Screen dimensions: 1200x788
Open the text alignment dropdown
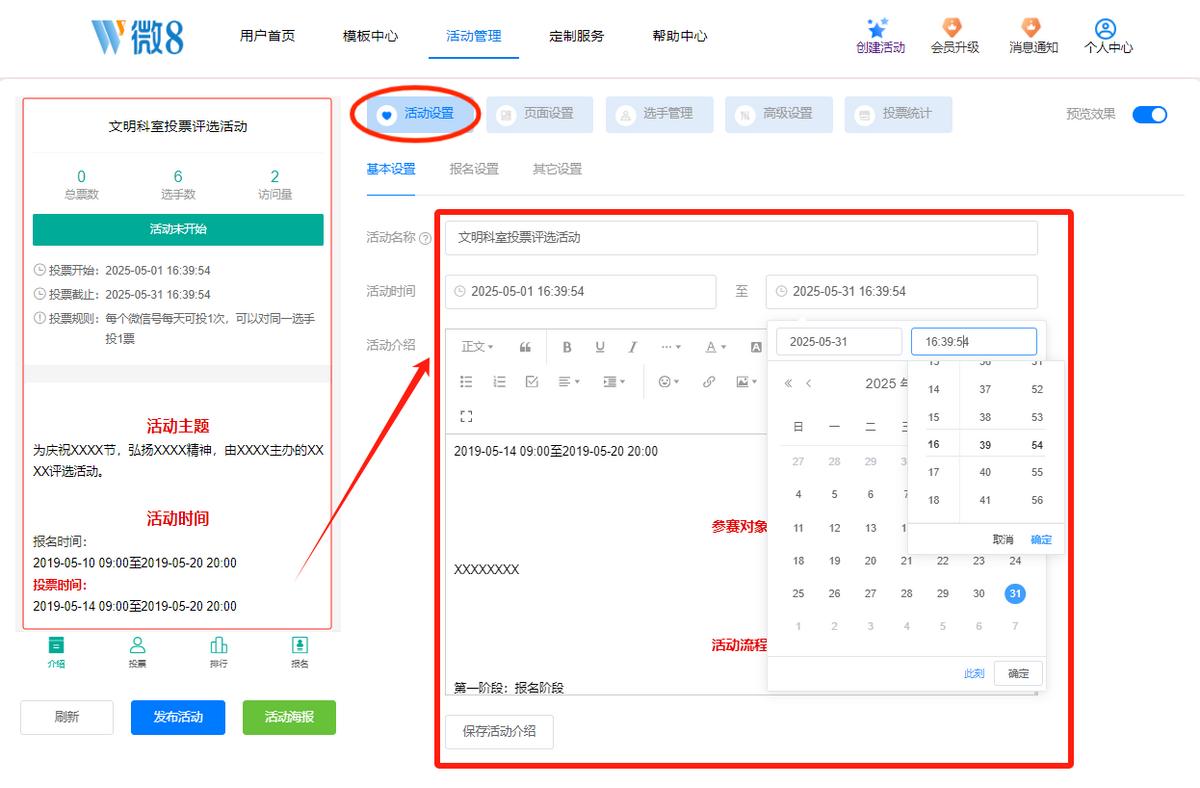click(x=570, y=381)
